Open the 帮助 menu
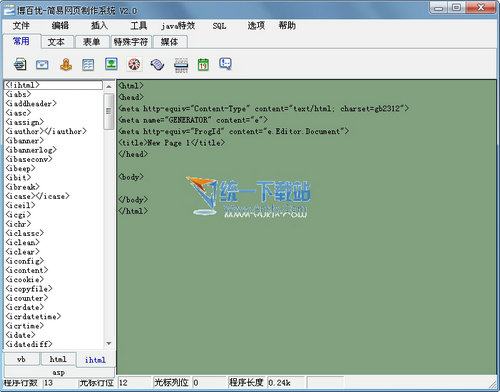 coord(287,26)
